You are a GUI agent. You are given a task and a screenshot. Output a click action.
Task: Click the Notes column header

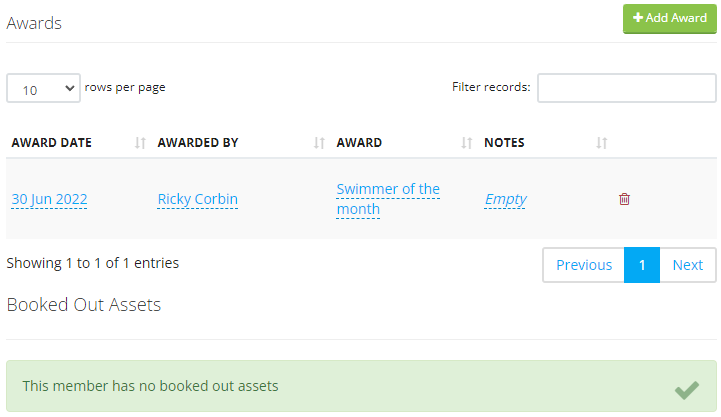click(x=504, y=143)
